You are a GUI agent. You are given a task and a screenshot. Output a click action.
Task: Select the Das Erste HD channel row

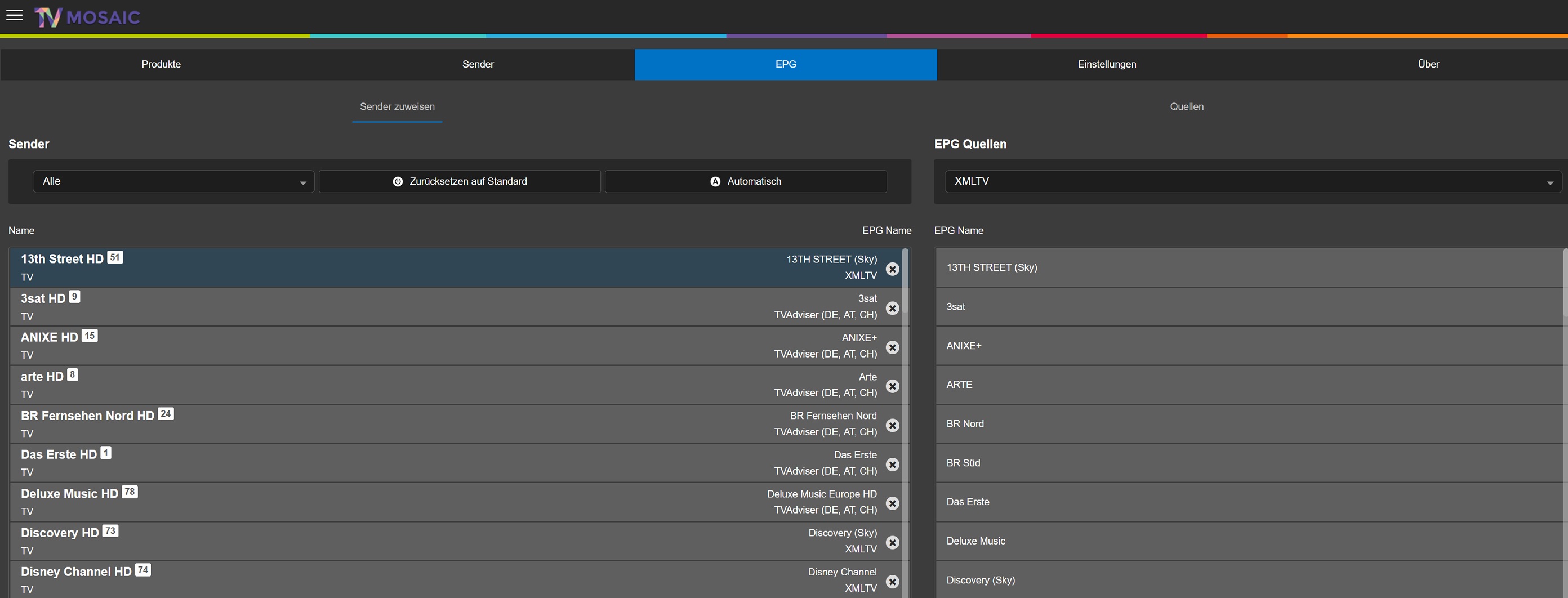455,463
